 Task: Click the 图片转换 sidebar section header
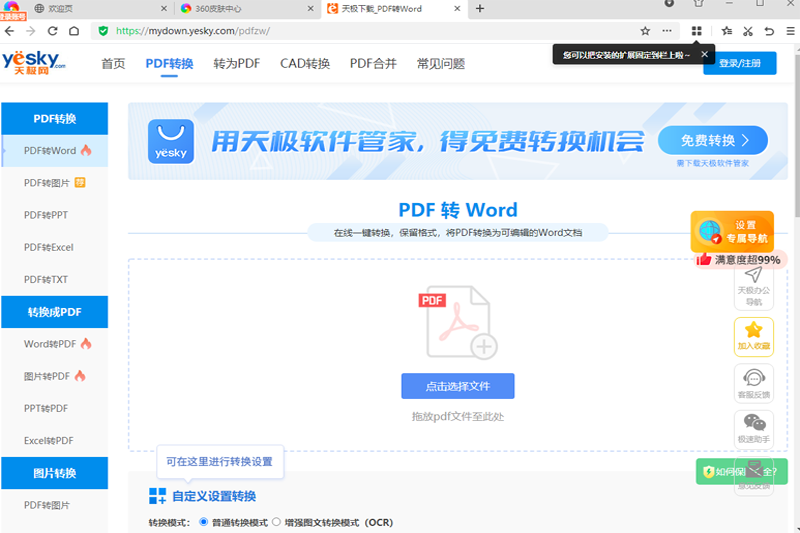[x=55, y=473]
